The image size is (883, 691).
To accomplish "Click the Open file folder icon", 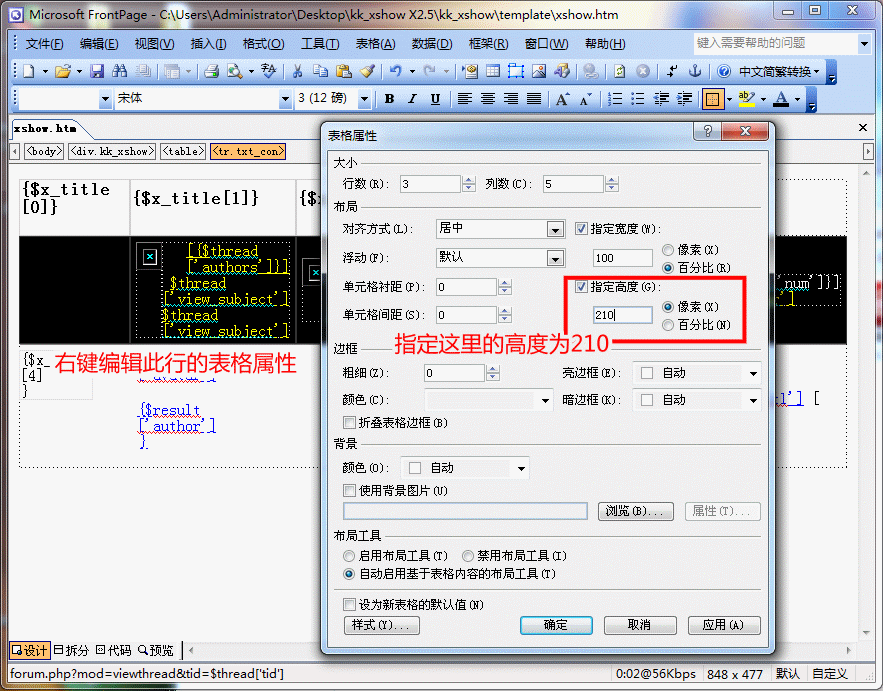I will tap(63, 71).
